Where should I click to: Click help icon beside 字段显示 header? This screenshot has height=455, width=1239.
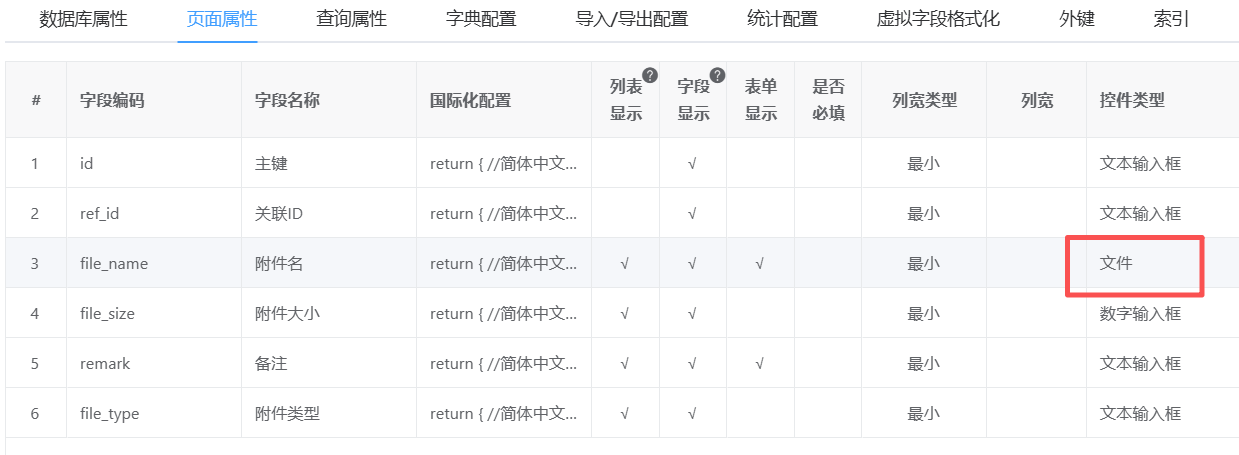(716, 75)
